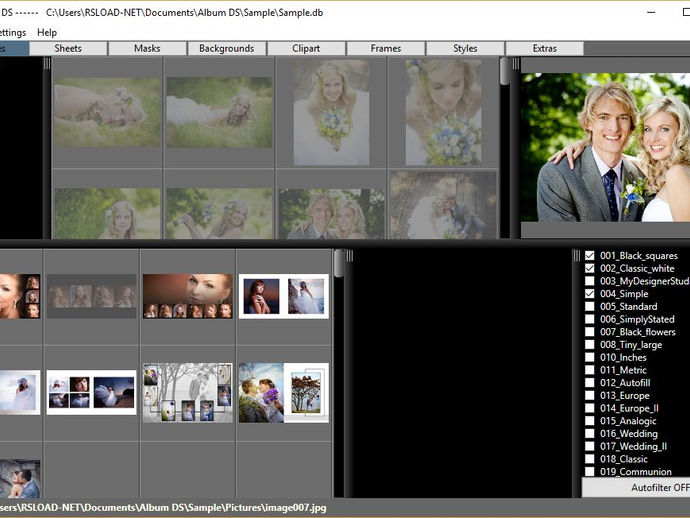Select bride in white dress lying on meadow
The image size is (690, 518).
click(220, 113)
